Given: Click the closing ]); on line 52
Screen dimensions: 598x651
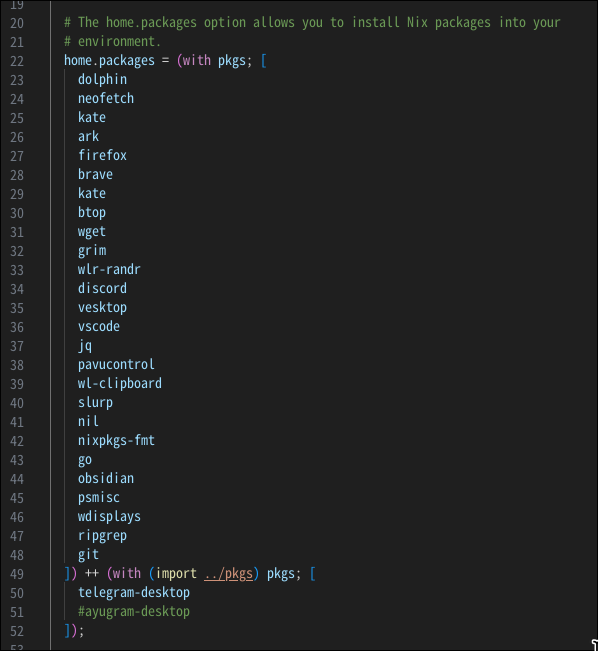Looking at the screenshot, I should 74,631.
